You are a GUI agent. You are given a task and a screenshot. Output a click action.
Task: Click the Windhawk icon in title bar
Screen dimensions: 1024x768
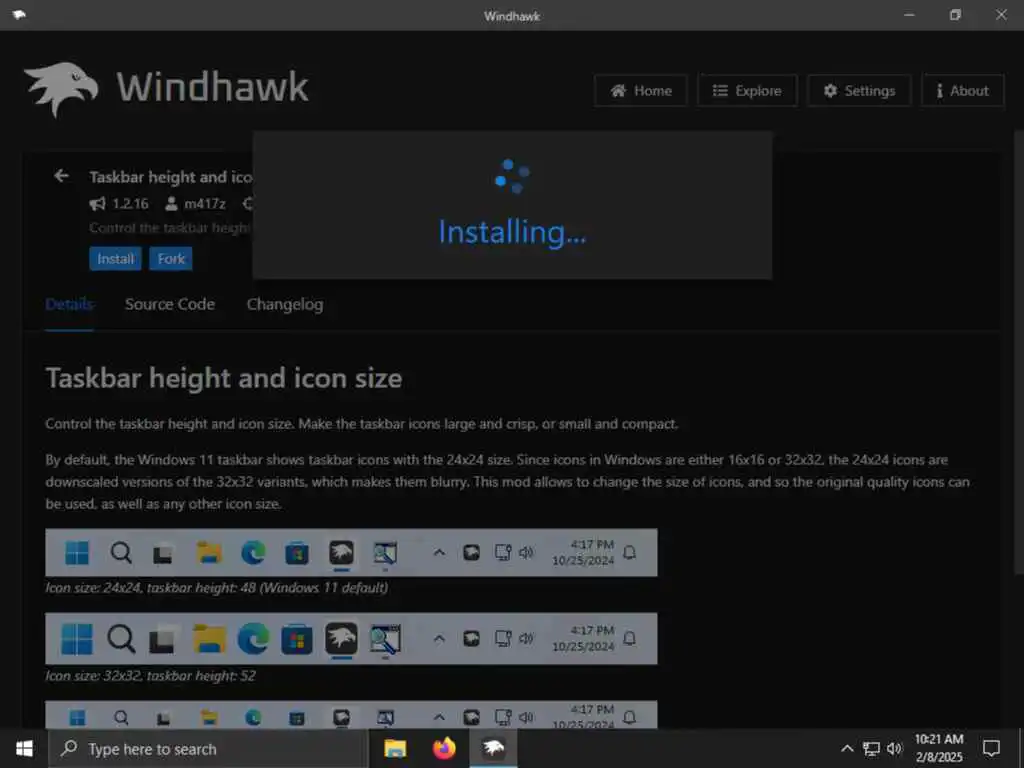tap(19, 15)
